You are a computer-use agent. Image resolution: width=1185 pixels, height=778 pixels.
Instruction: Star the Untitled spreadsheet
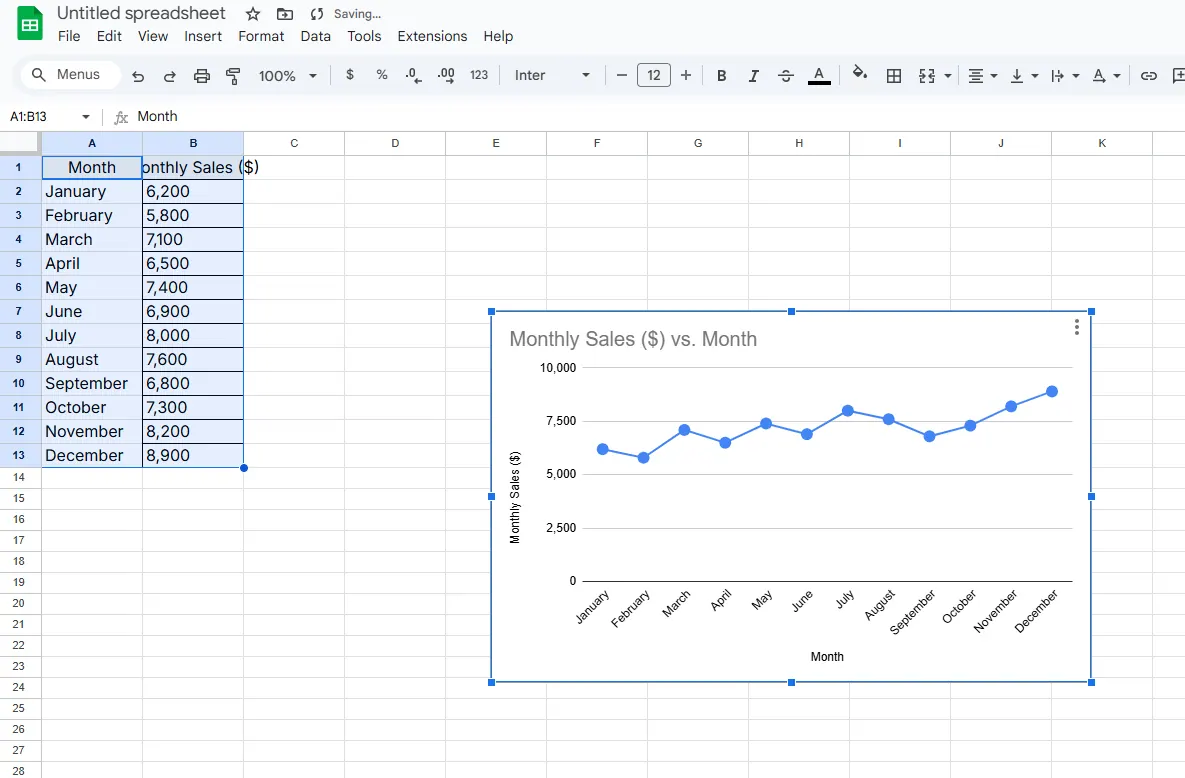point(253,14)
